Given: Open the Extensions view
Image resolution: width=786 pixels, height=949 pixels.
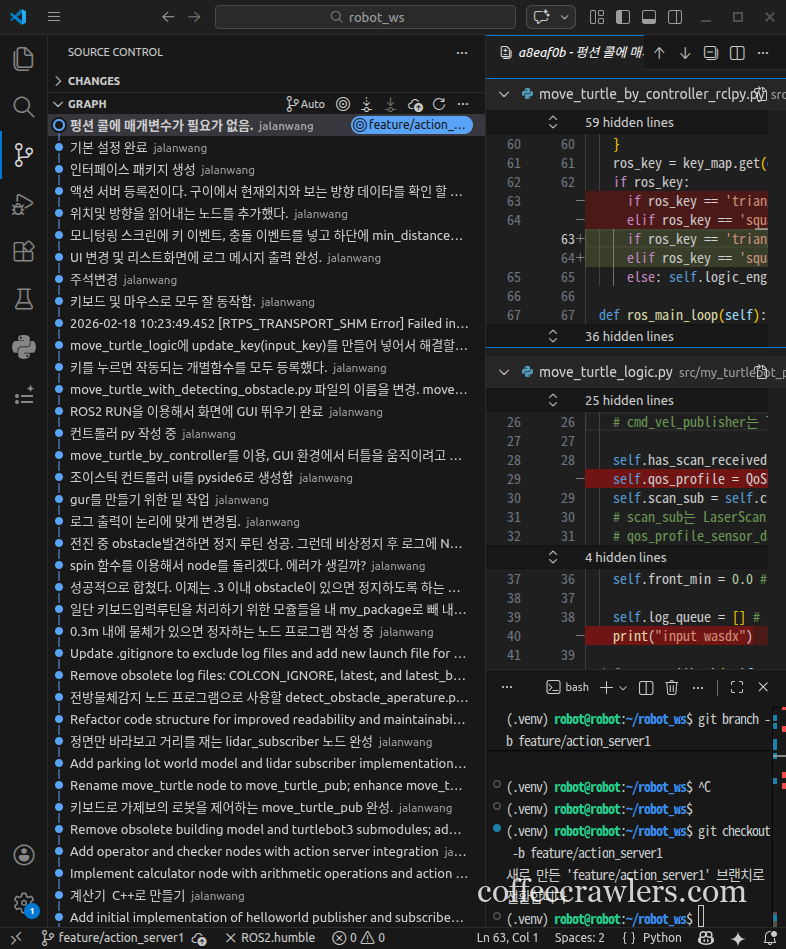Looking at the screenshot, I should point(23,251).
